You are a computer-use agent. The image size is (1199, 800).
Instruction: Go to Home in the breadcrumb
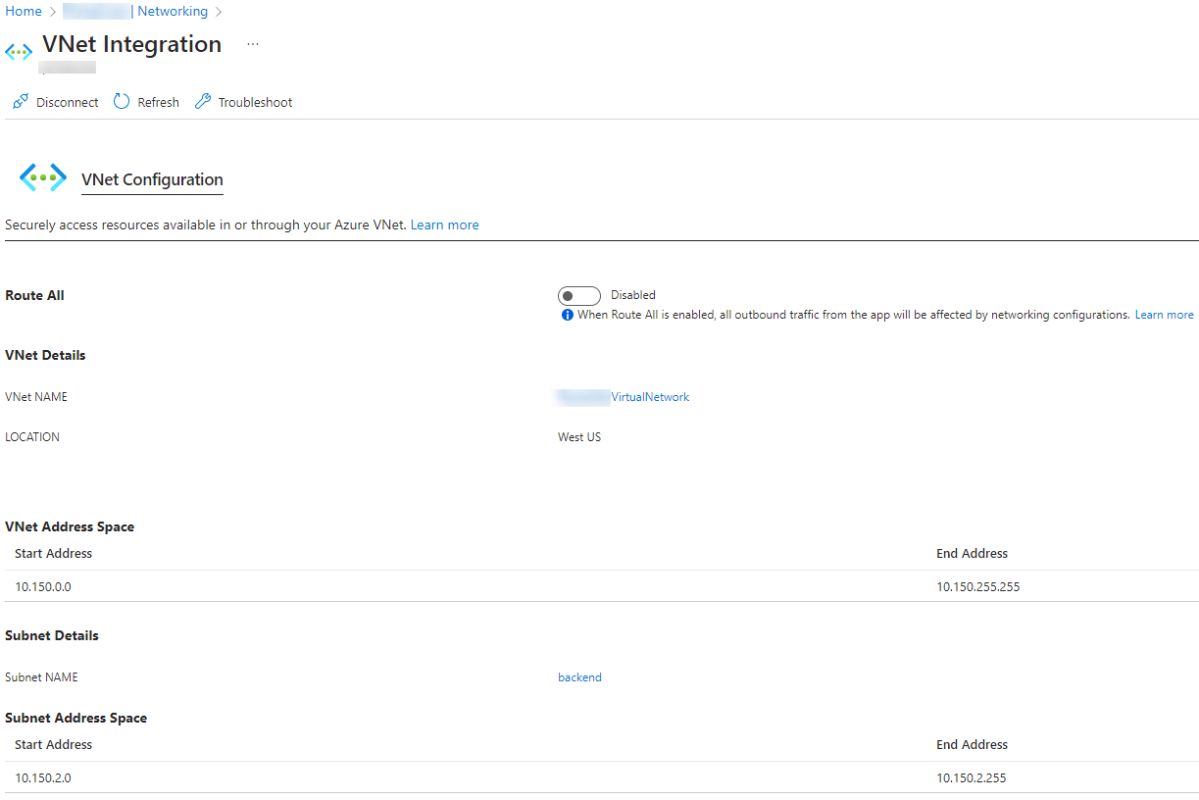point(23,11)
